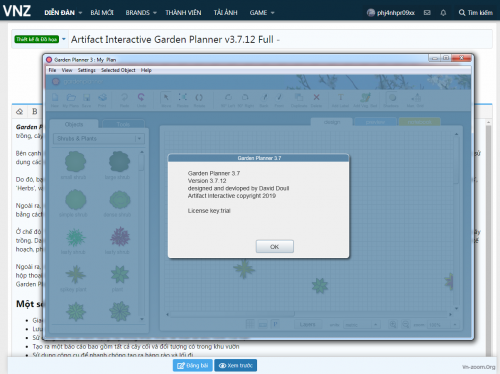The height and width of the screenshot is (374, 500).
Task: Pick the dense shrub object
Action: tap(120, 199)
